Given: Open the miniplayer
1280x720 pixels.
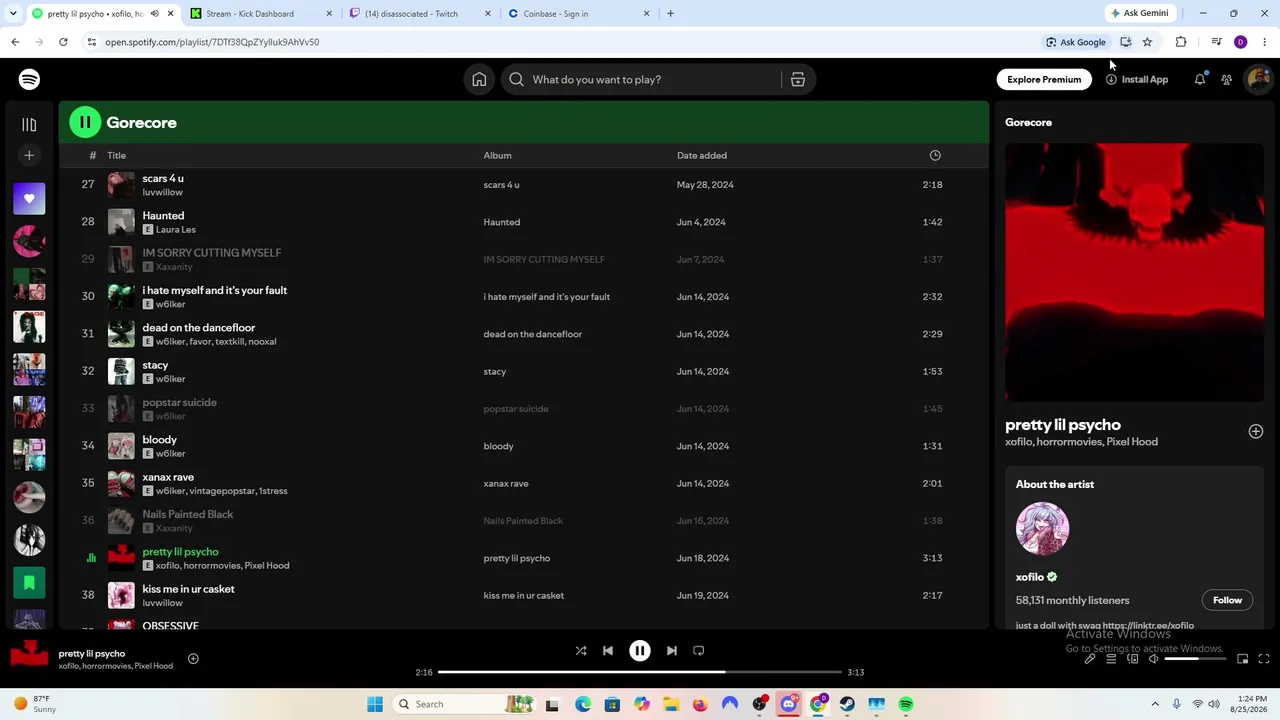Looking at the screenshot, I should (1243, 659).
